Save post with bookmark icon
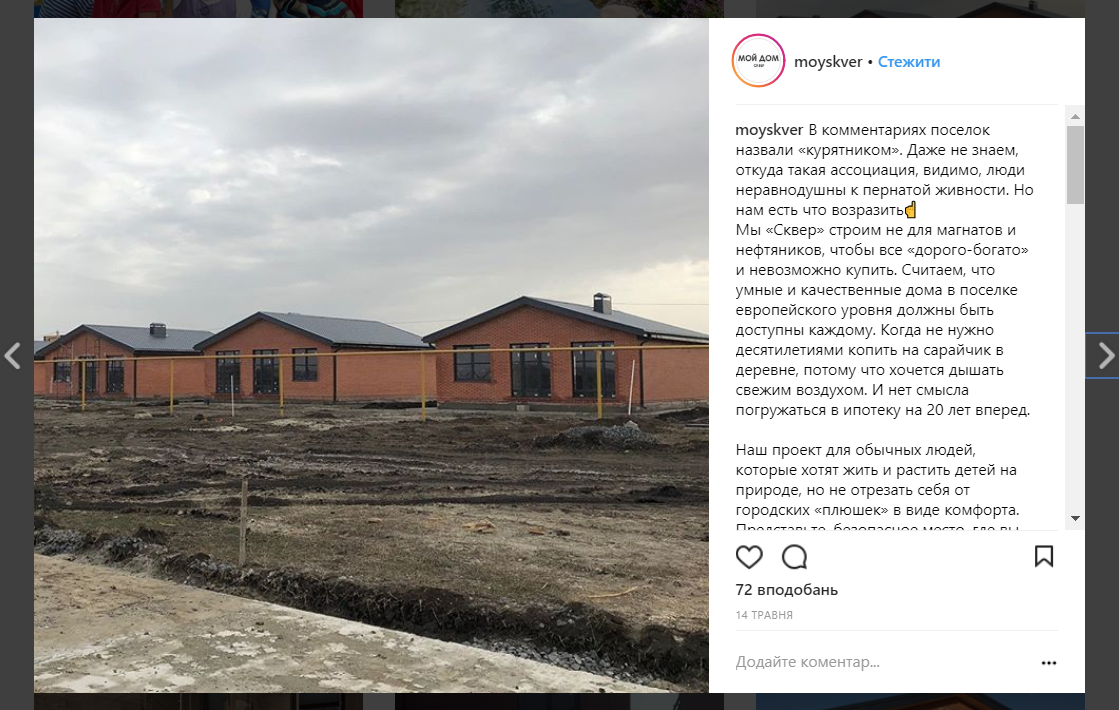 tap(1043, 557)
